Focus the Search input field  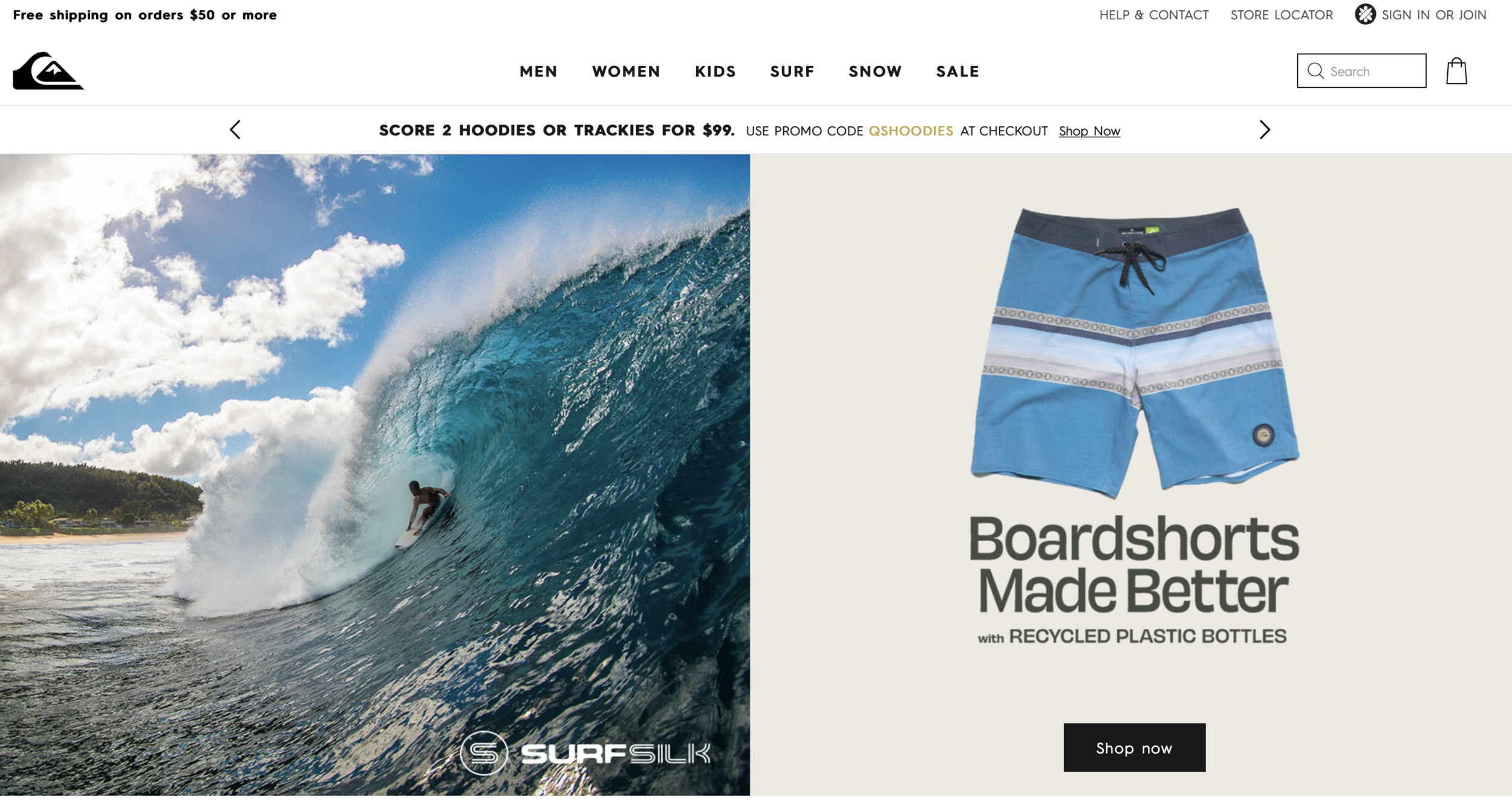(x=1361, y=71)
